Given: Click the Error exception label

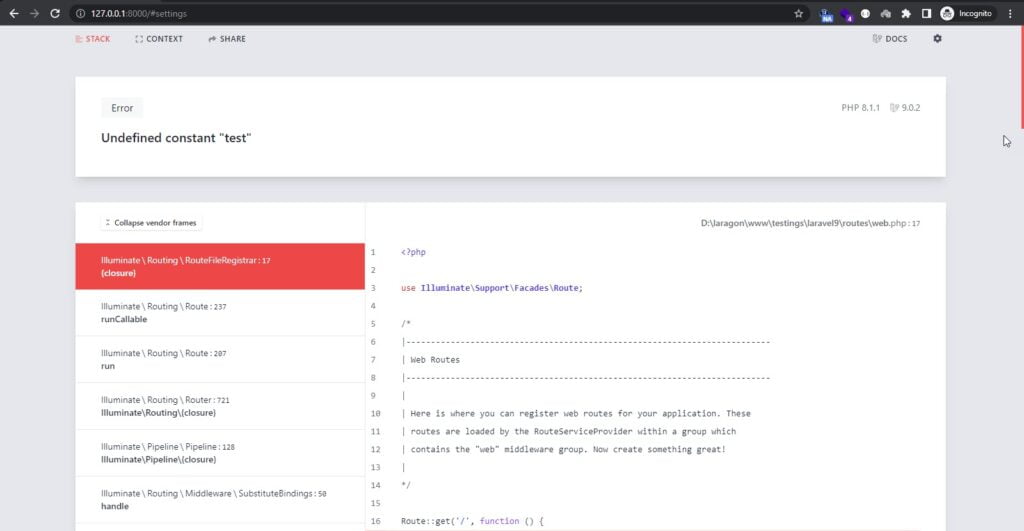Looking at the screenshot, I should 122,108.
